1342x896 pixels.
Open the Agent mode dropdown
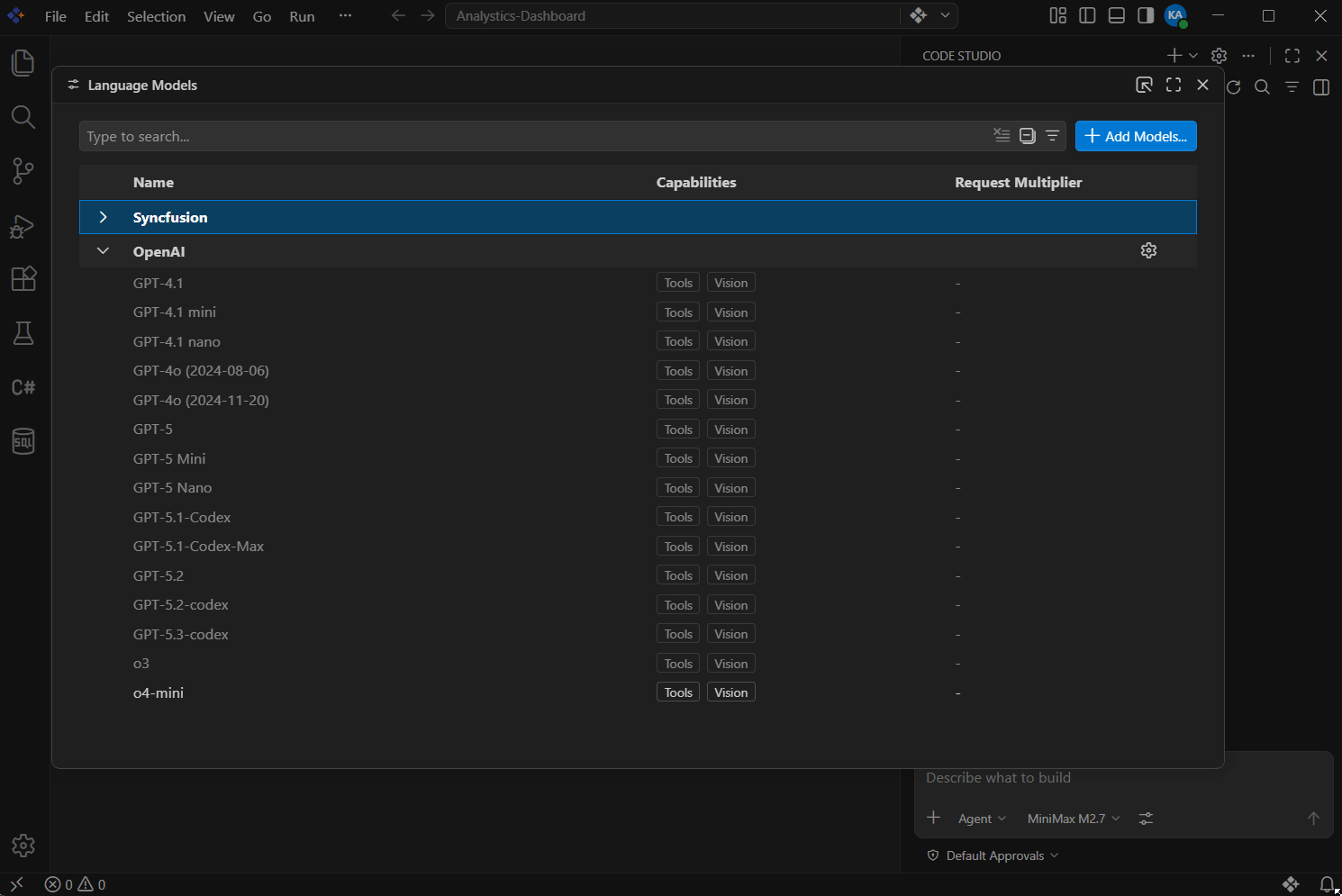click(x=982, y=819)
